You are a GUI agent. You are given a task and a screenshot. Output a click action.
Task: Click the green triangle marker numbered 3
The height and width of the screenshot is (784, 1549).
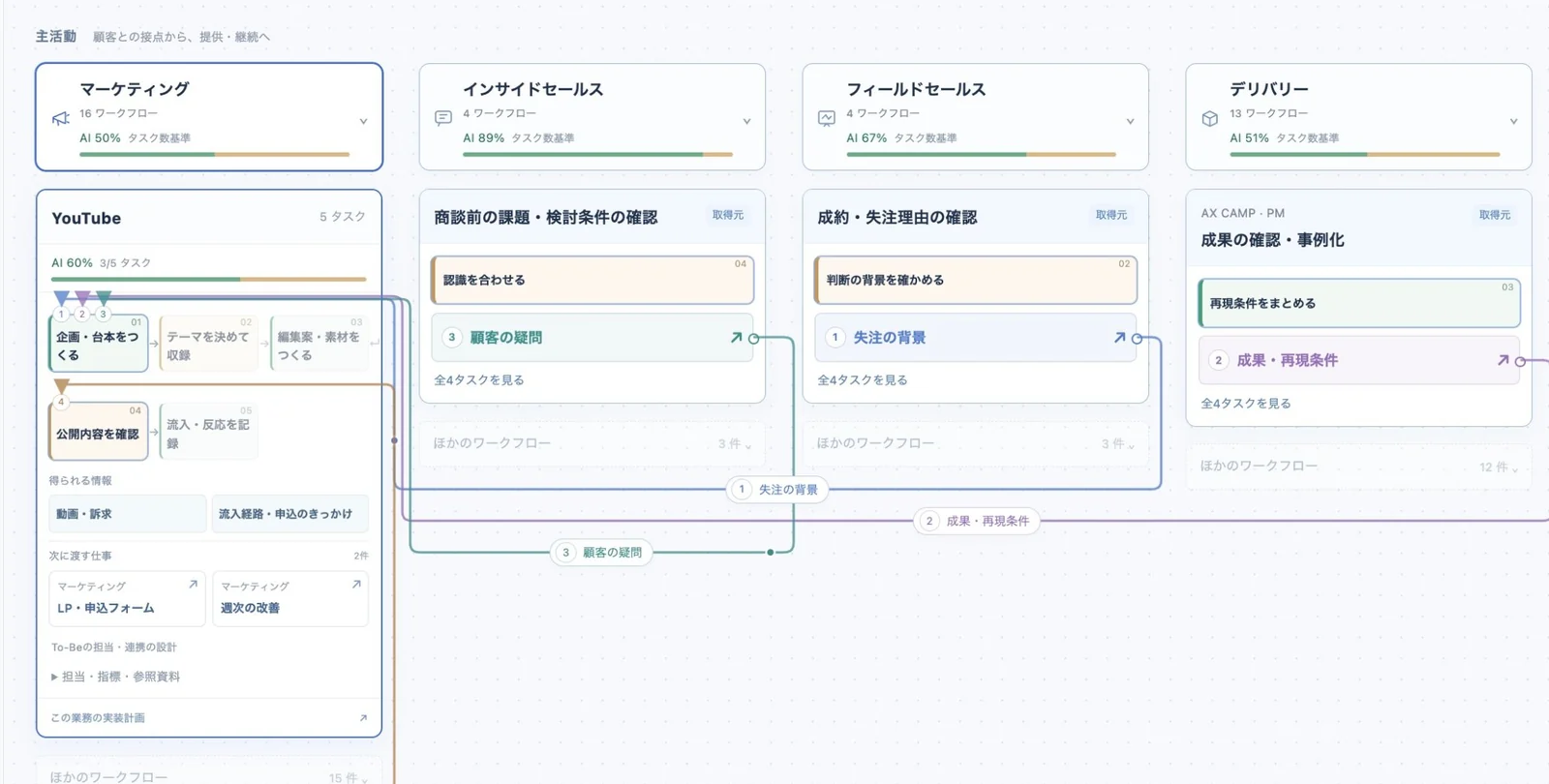coord(104,298)
